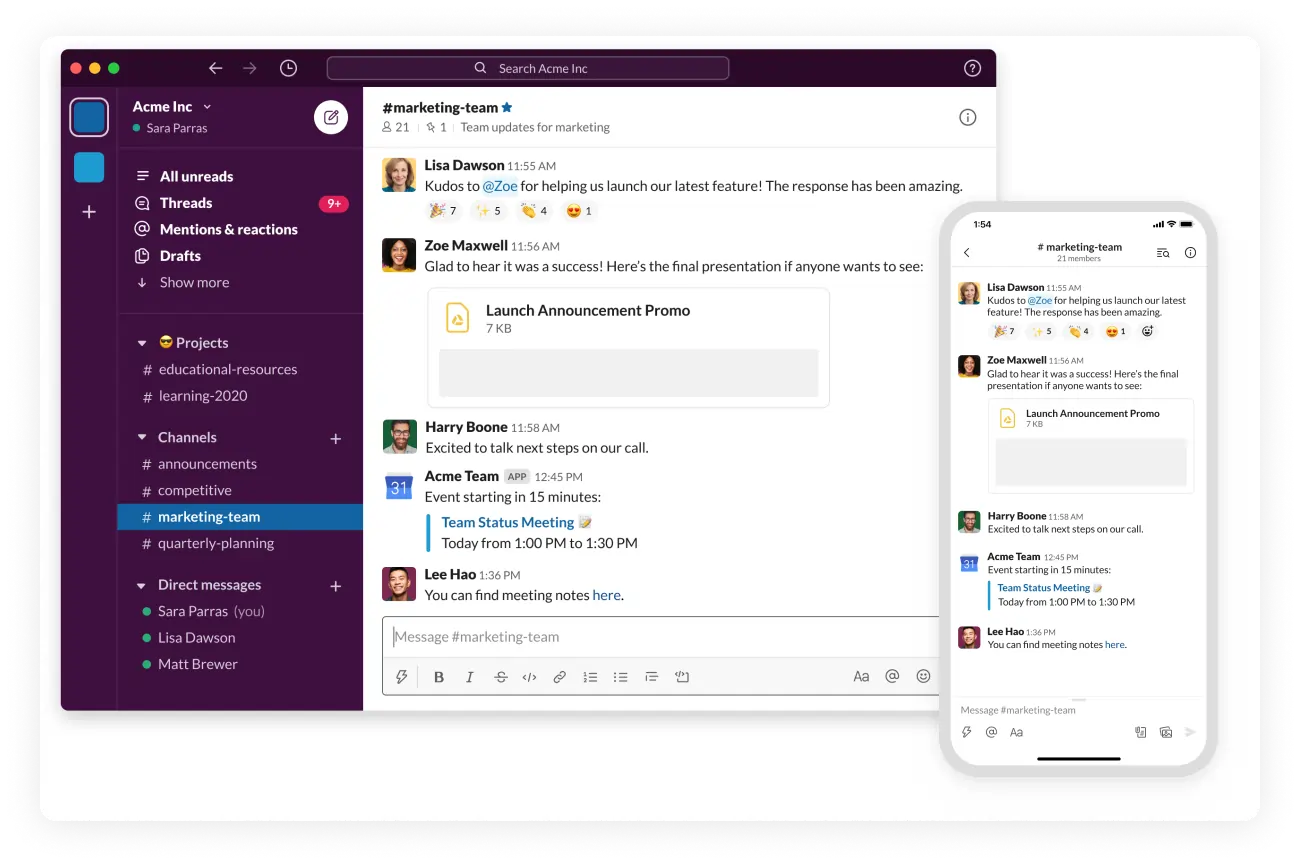The width and height of the screenshot is (1300, 865).
Task: Click the meeting notes 'here' link
Action: [x=606, y=594]
